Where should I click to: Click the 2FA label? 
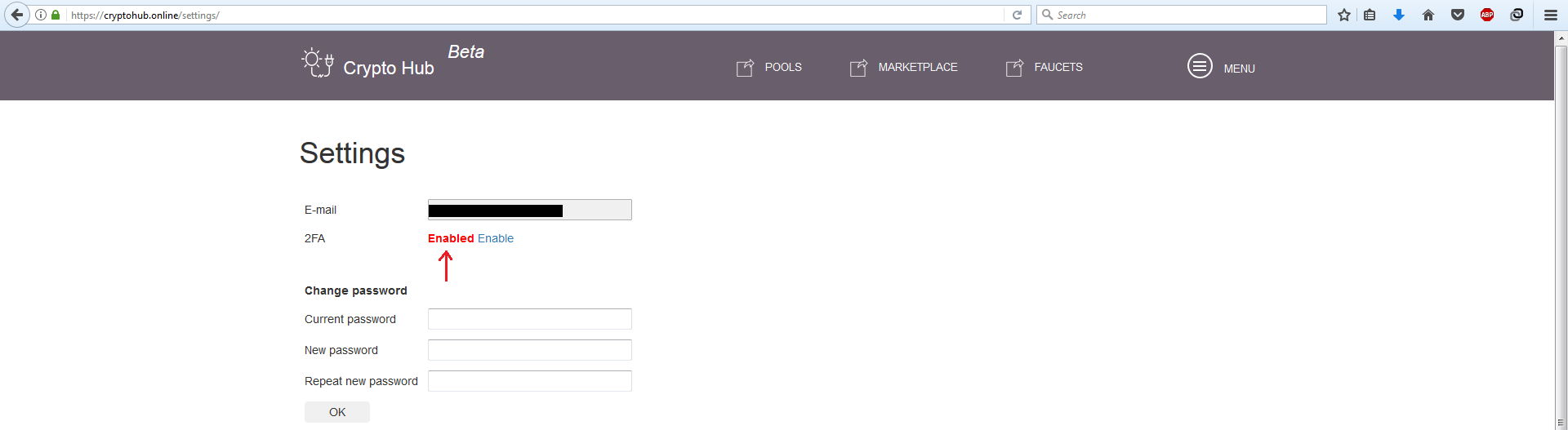(x=315, y=238)
